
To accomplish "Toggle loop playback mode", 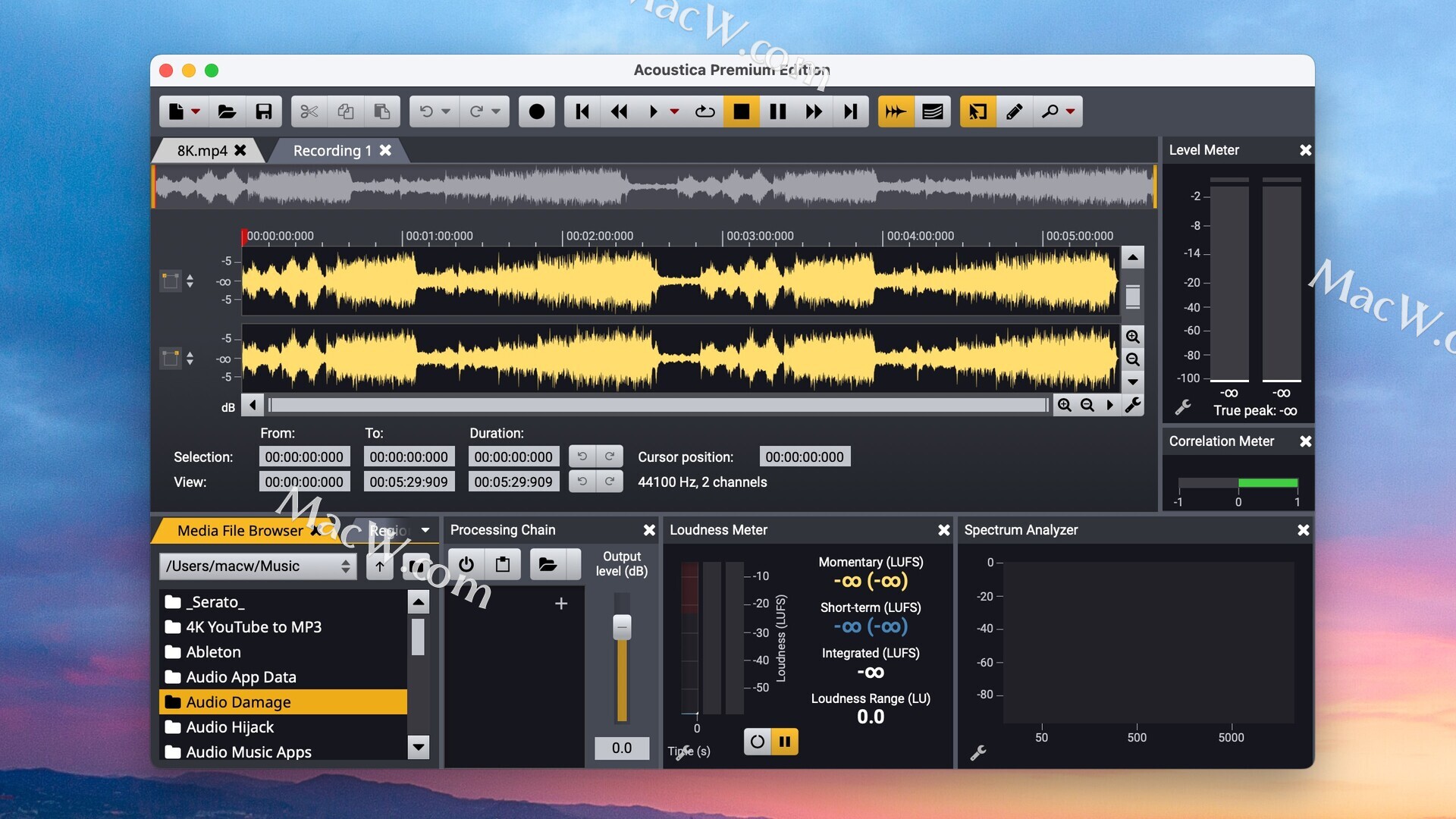I will [704, 112].
